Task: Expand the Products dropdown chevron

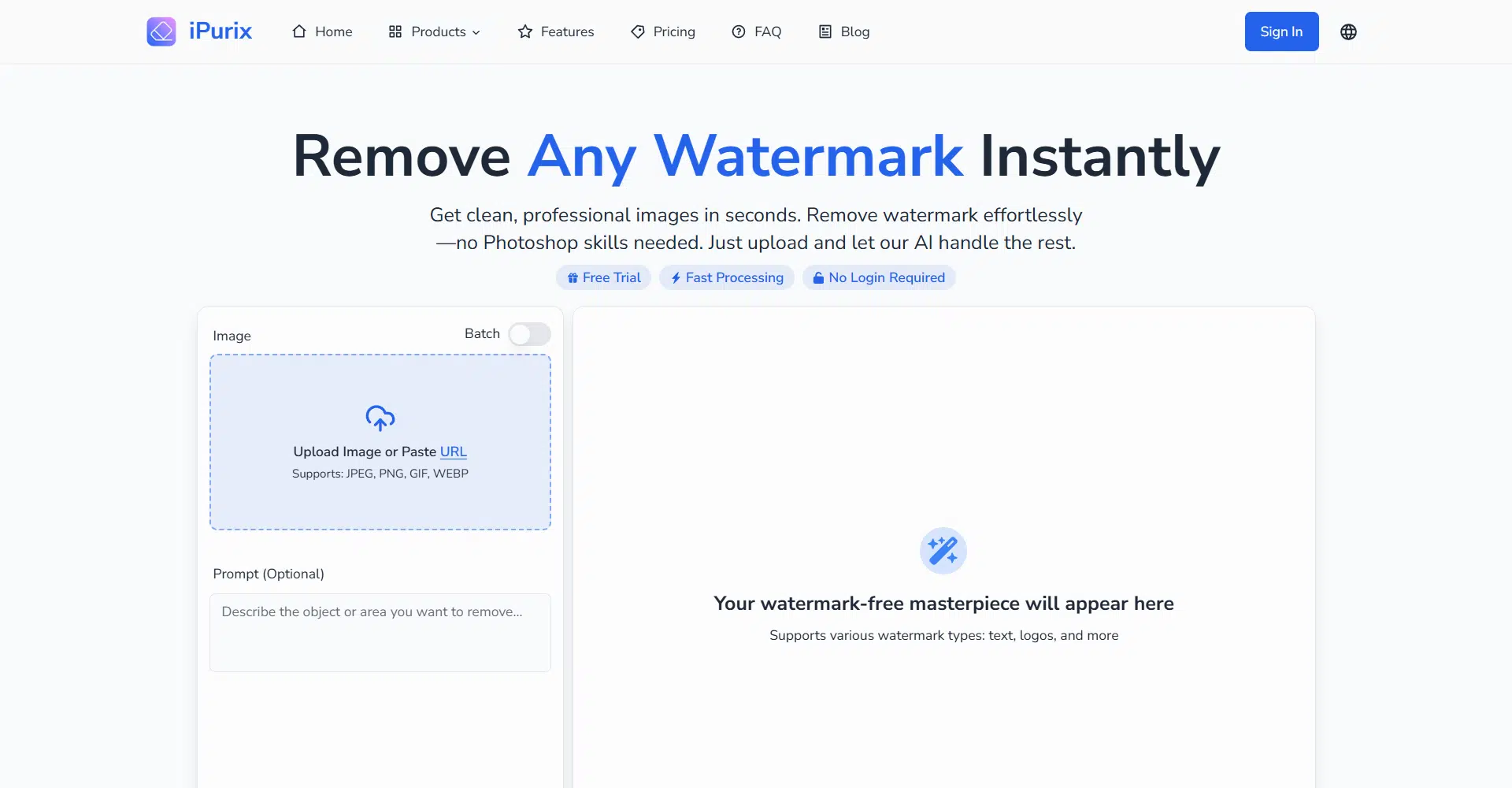Action: pyautogui.click(x=476, y=32)
